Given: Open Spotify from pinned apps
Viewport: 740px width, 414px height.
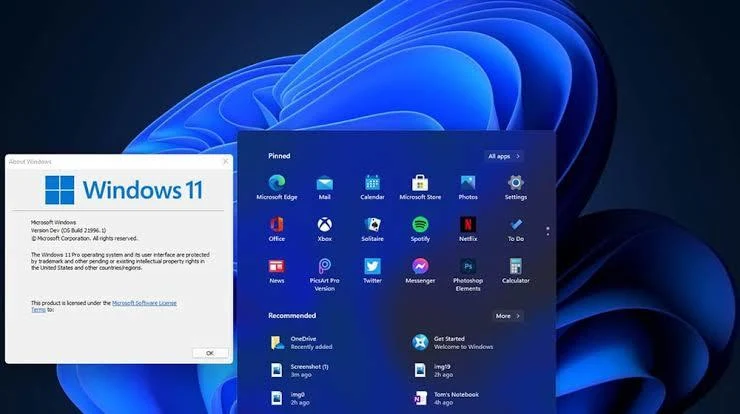Looking at the screenshot, I should click(x=420, y=229).
